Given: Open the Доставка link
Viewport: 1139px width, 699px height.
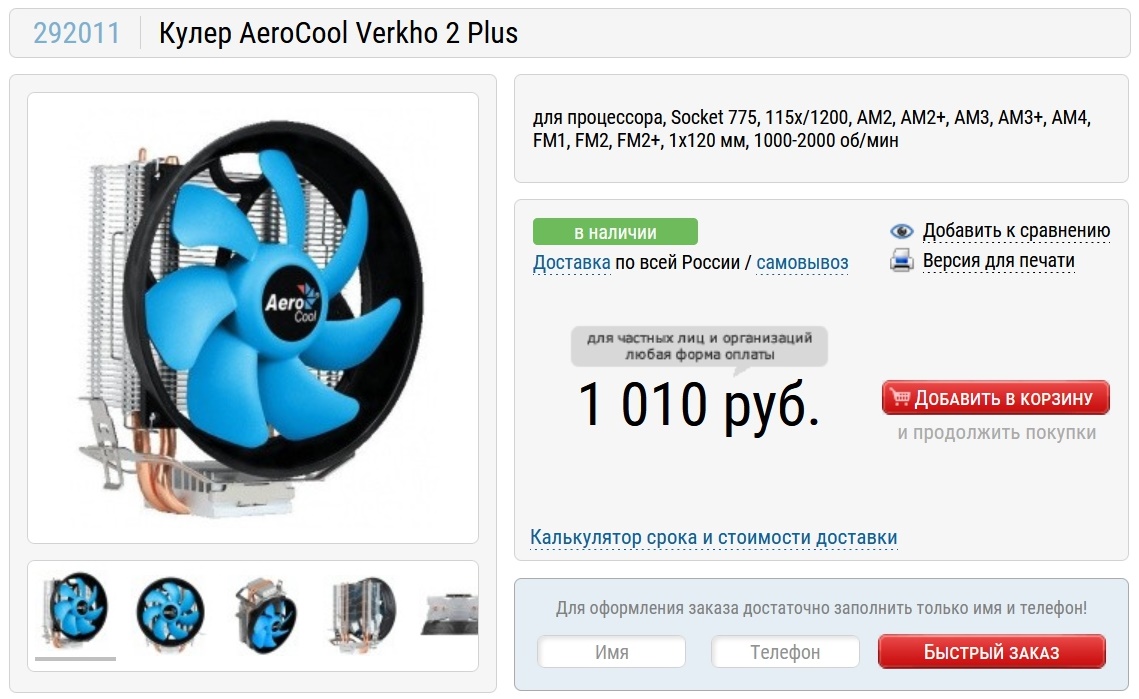Looking at the screenshot, I should click(x=572, y=262).
